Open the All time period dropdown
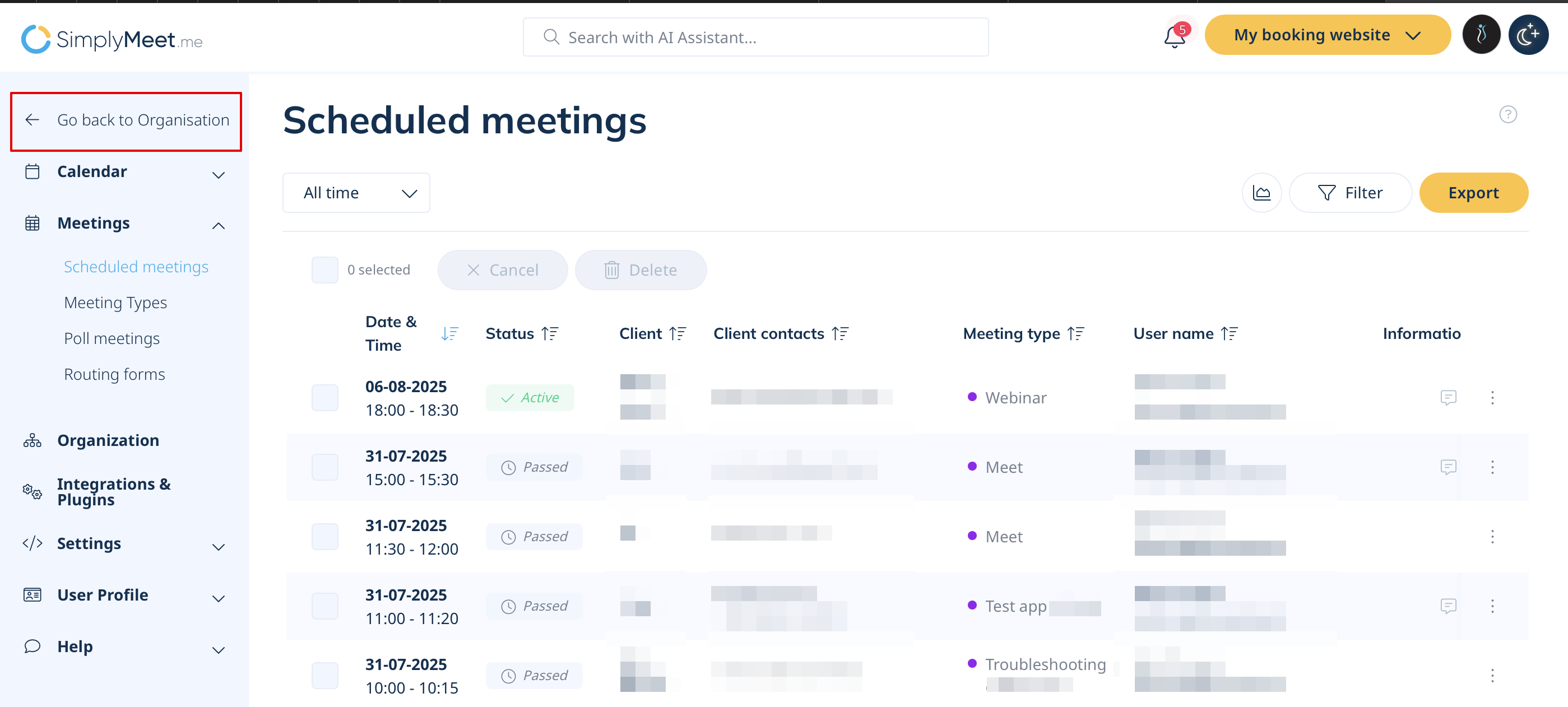 coord(356,193)
